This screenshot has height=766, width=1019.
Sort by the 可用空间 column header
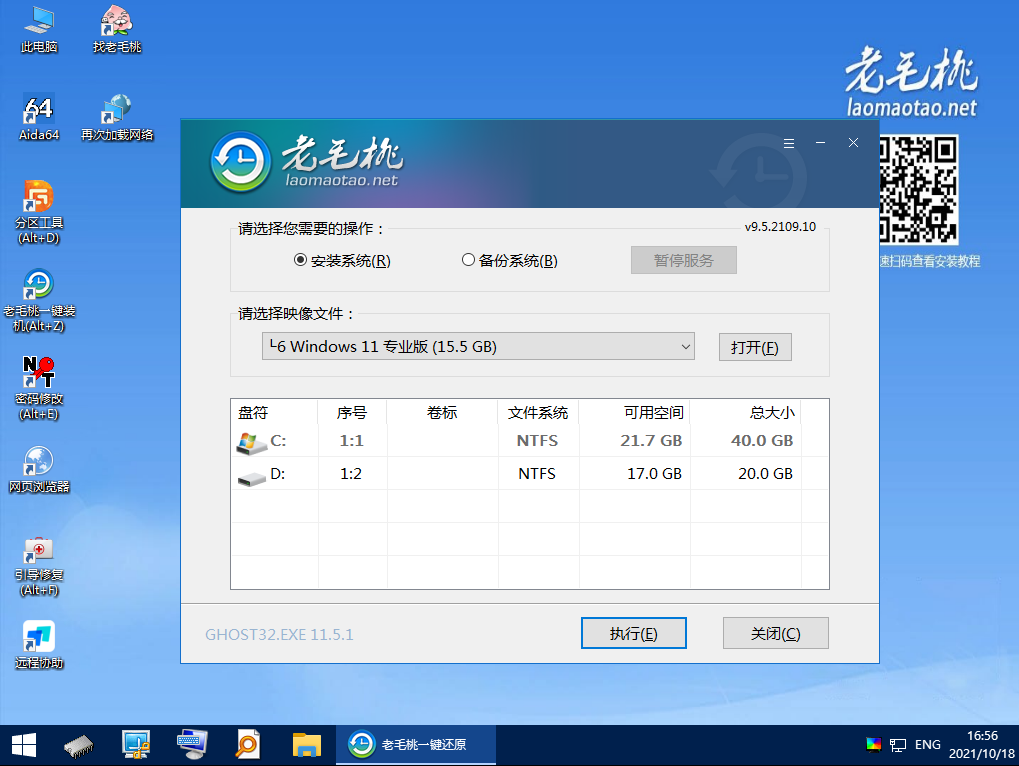[634, 413]
